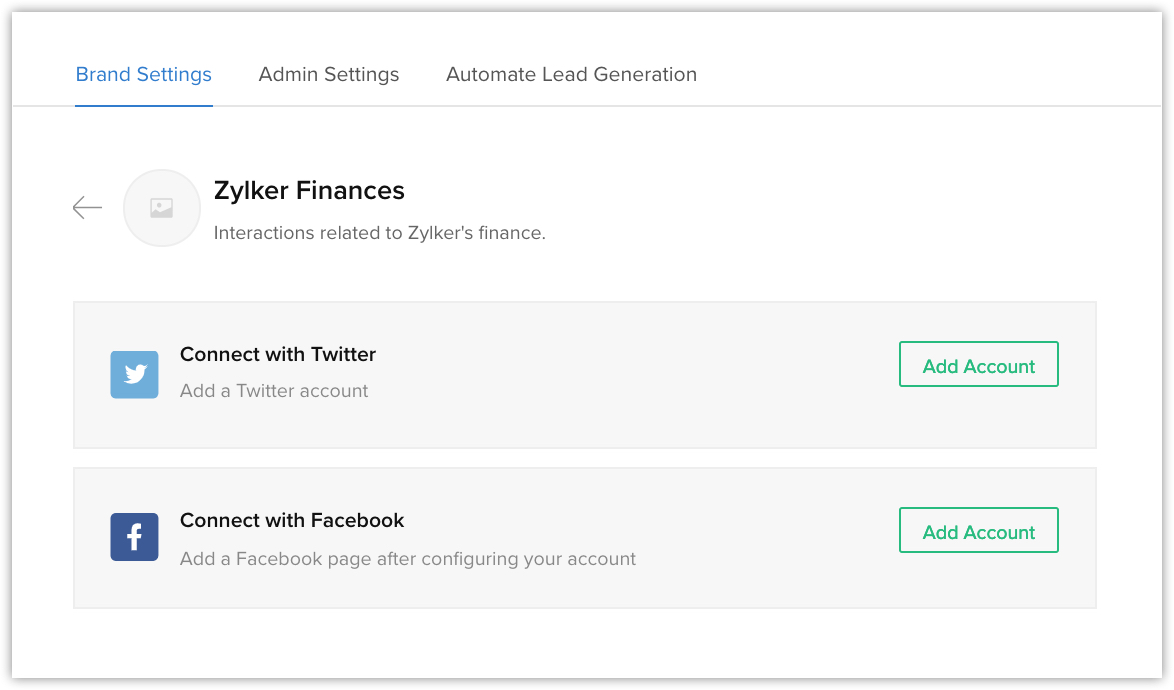
Task: Click the Facebook logo icon
Action: tap(134, 537)
